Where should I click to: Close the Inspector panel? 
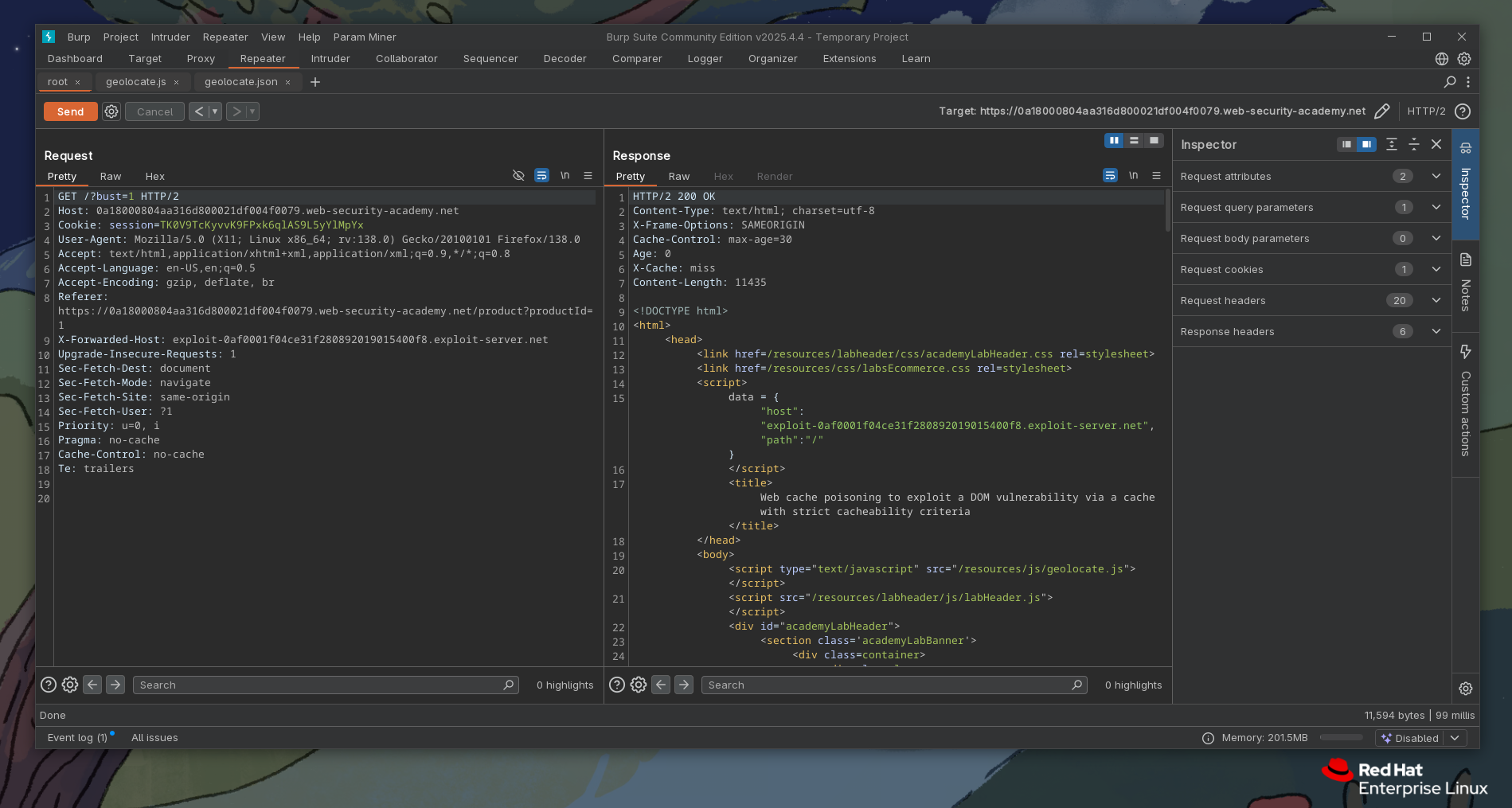point(1436,144)
